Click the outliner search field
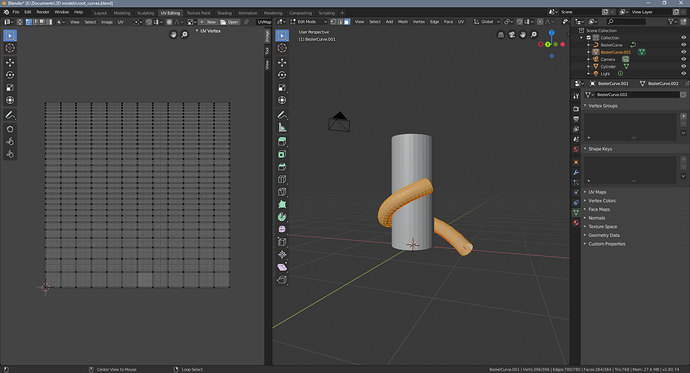690x373 pixels. pos(626,22)
